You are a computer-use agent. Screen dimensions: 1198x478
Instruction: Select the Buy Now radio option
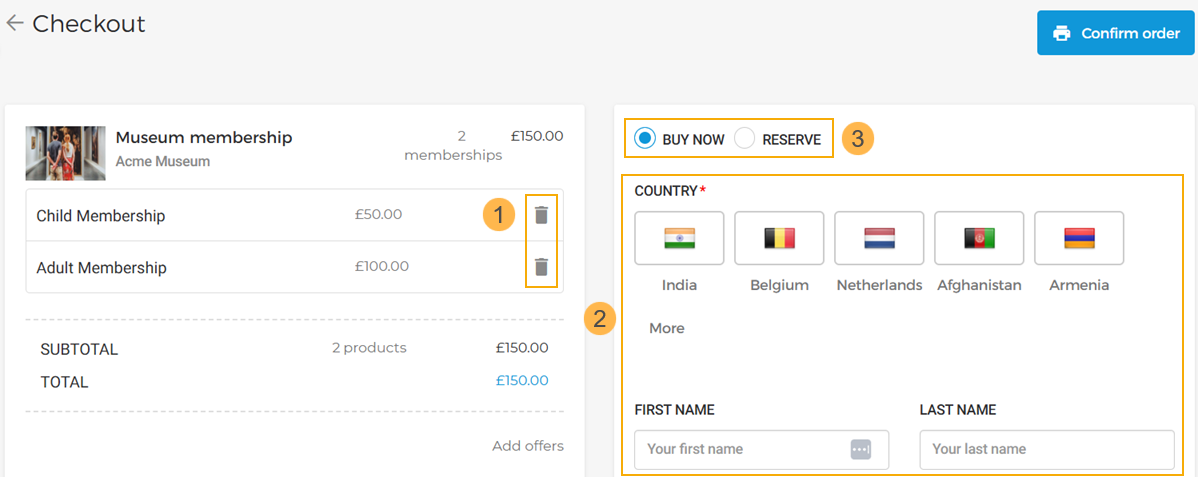(x=646, y=139)
